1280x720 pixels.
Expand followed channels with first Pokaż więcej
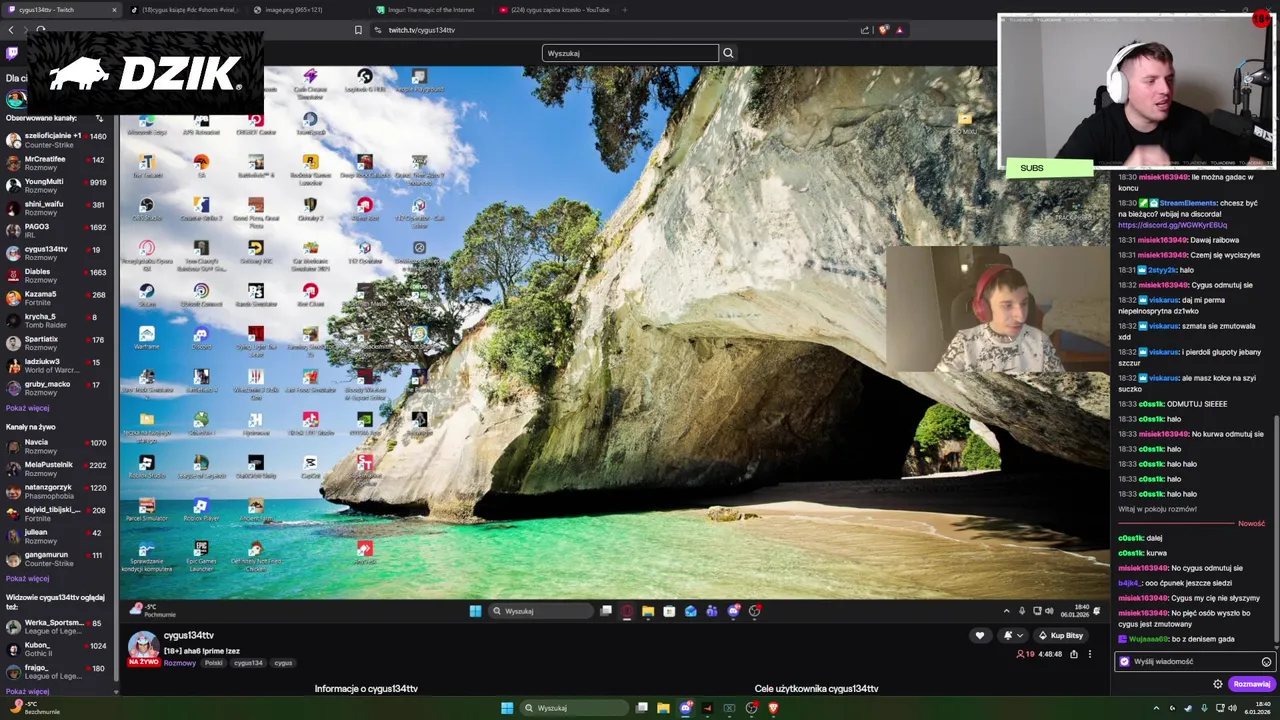click(27, 408)
